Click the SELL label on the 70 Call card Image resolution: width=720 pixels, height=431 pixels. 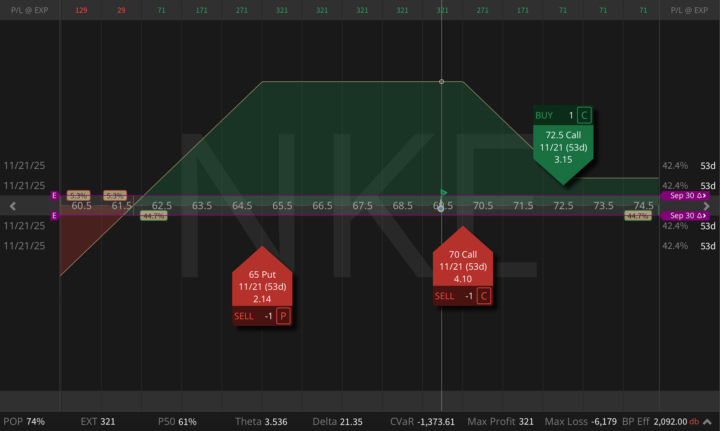444,296
